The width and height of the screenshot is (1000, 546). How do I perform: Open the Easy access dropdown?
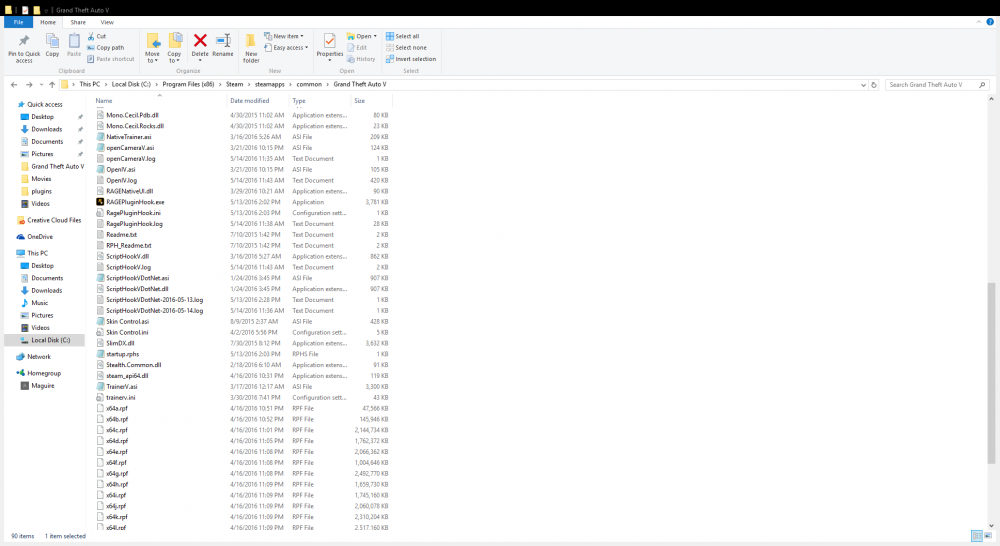tap(286, 48)
